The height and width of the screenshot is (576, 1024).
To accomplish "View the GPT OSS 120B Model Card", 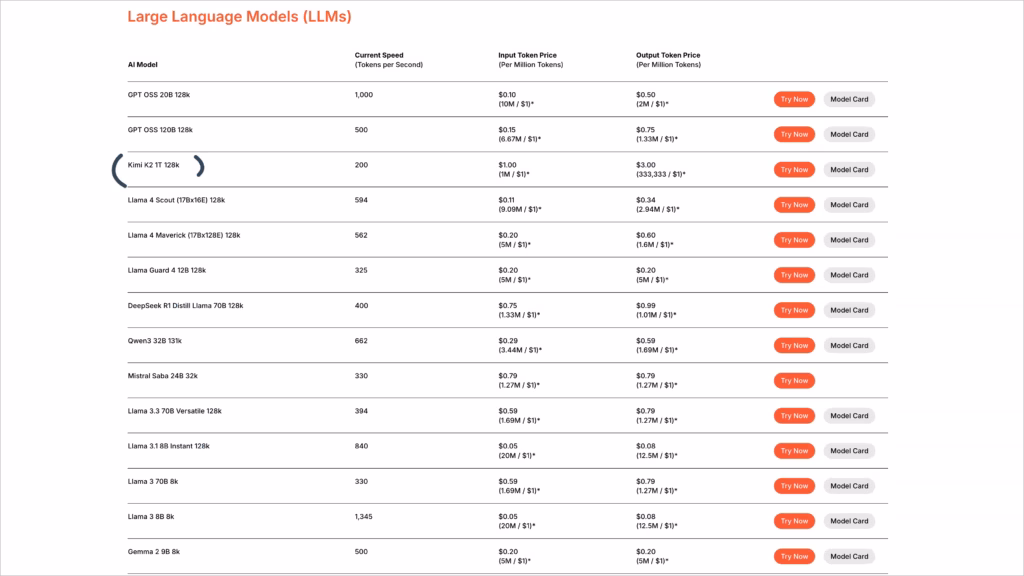I will [849, 134].
